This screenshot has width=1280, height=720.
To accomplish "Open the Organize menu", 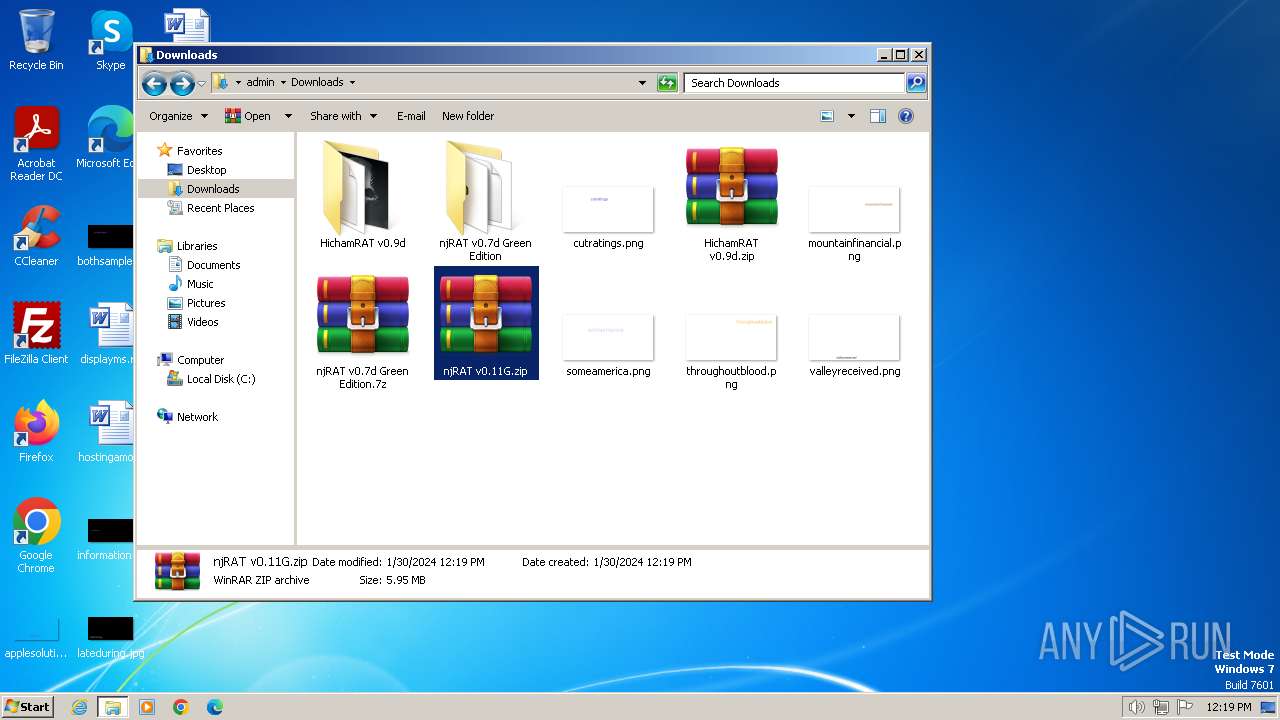I will pyautogui.click(x=178, y=116).
